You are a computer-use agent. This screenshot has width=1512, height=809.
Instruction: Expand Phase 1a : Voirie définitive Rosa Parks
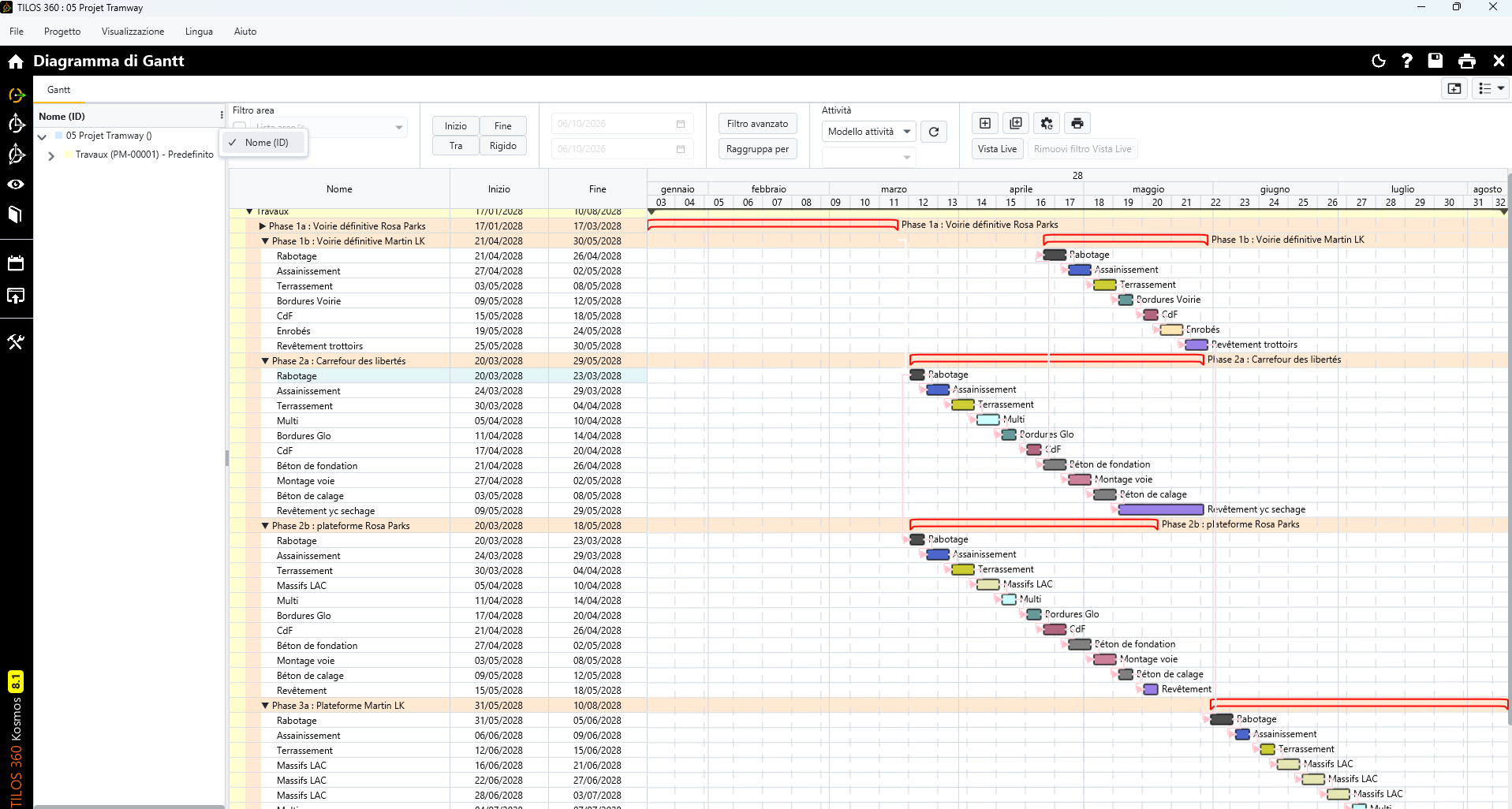pos(263,226)
